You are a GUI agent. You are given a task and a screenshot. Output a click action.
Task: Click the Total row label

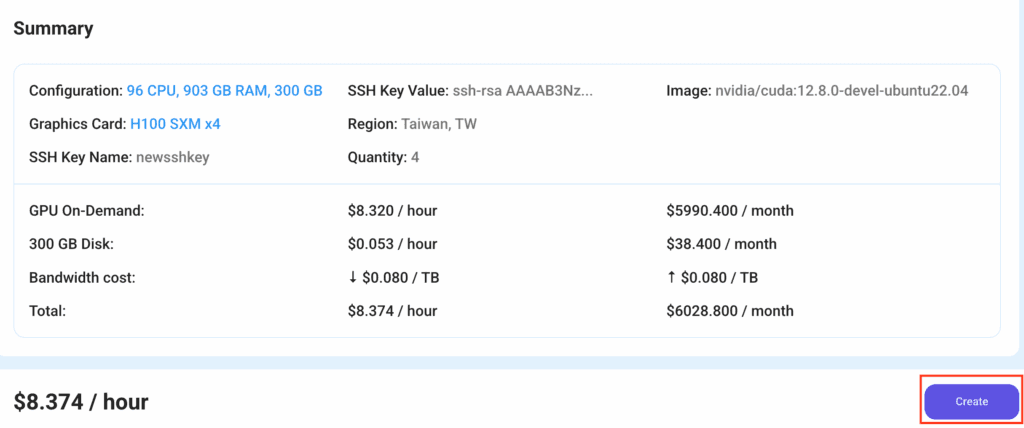click(x=47, y=311)
